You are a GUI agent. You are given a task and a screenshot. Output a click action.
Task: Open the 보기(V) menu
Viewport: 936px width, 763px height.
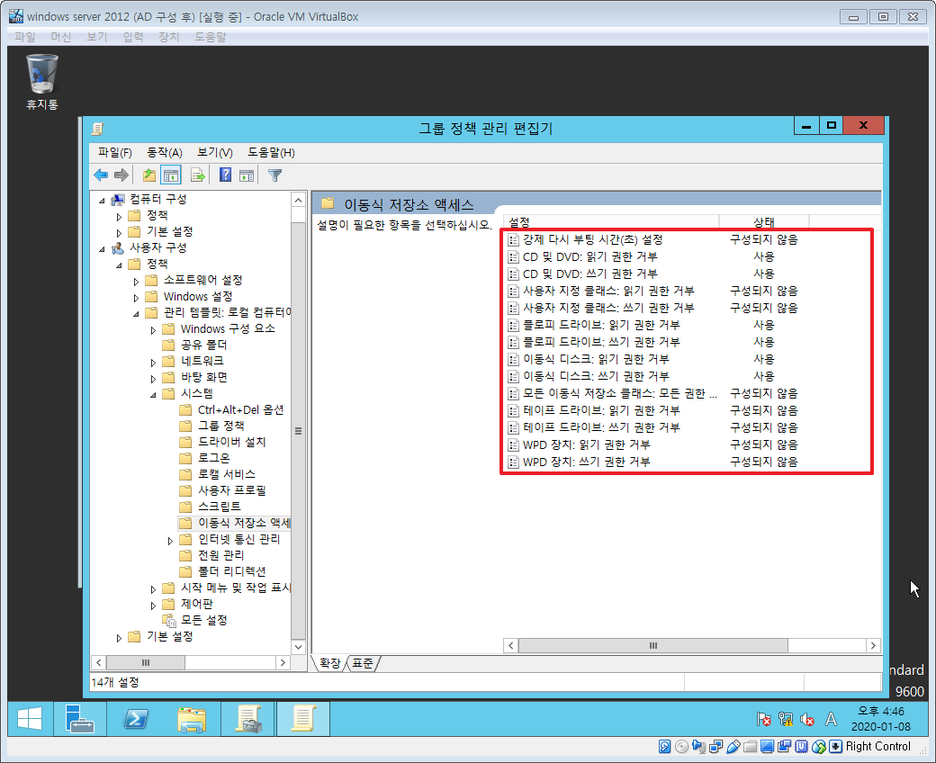215,153
